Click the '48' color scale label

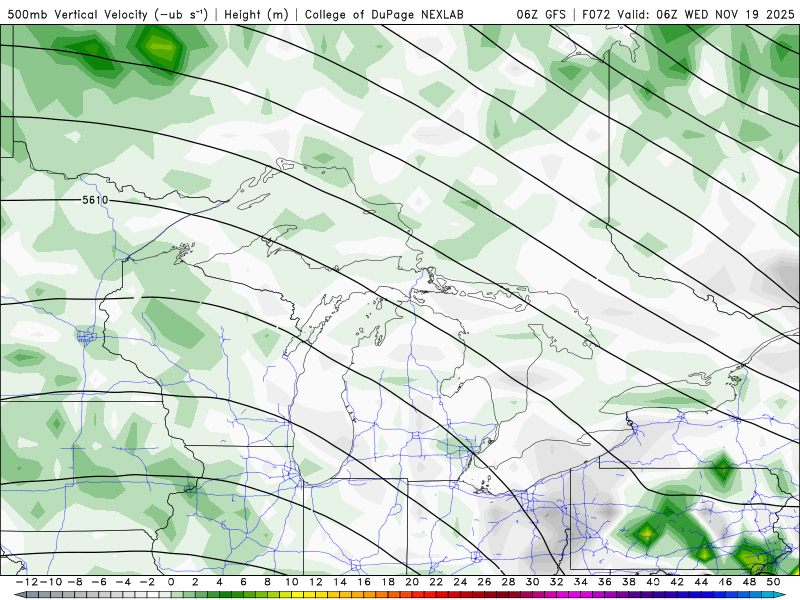tap(749, 582)
